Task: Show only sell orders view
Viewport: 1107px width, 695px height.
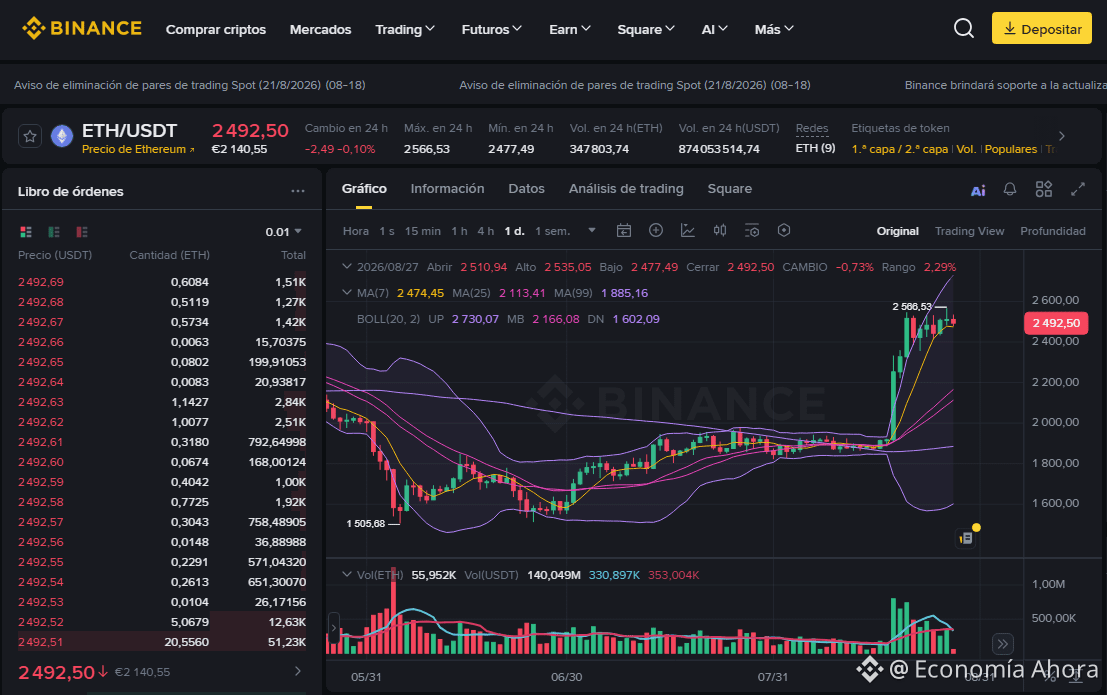Action: click(x=82, y=232)
